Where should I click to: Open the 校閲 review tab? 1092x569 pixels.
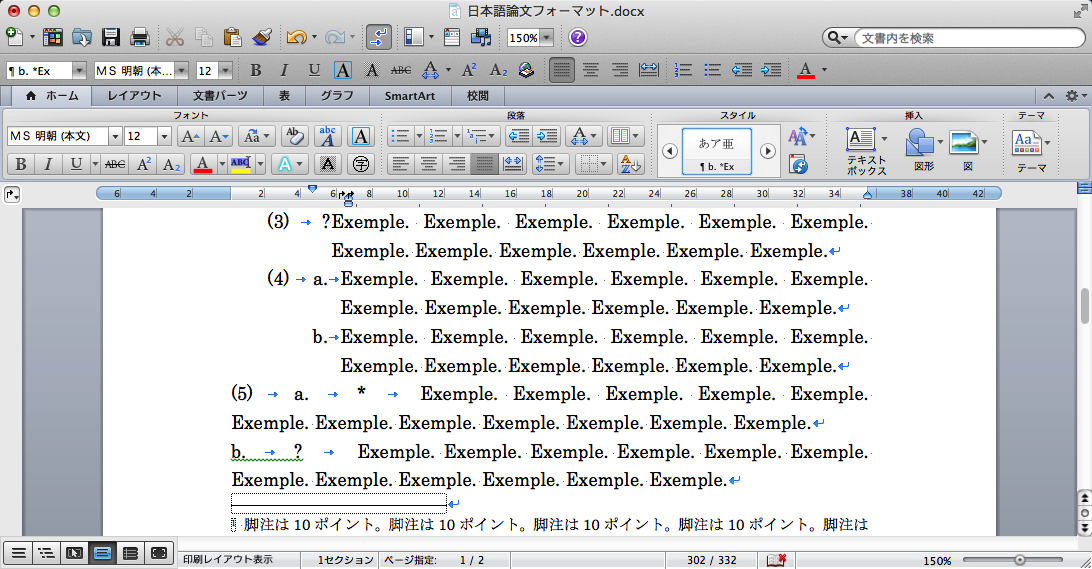pos(478,96)
